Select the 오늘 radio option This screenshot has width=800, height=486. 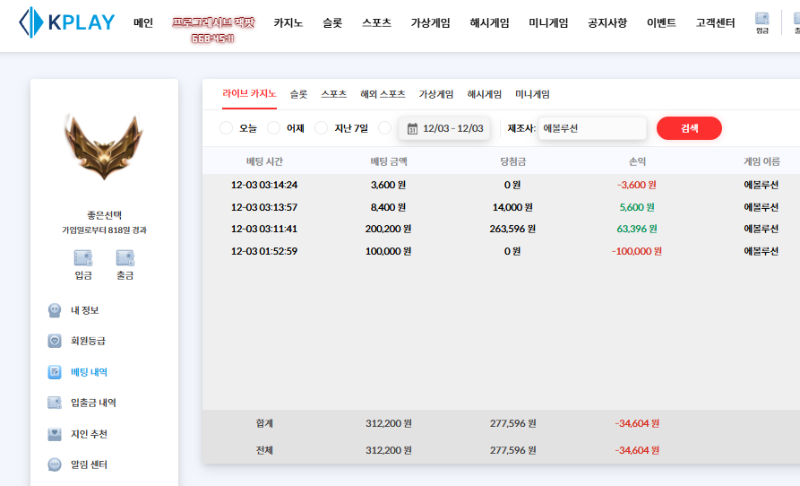click(226, 128)
